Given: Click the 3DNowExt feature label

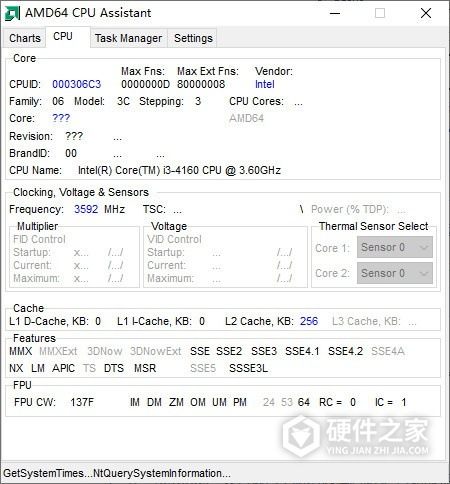Looking at the screenshot, I should (156, 351).
